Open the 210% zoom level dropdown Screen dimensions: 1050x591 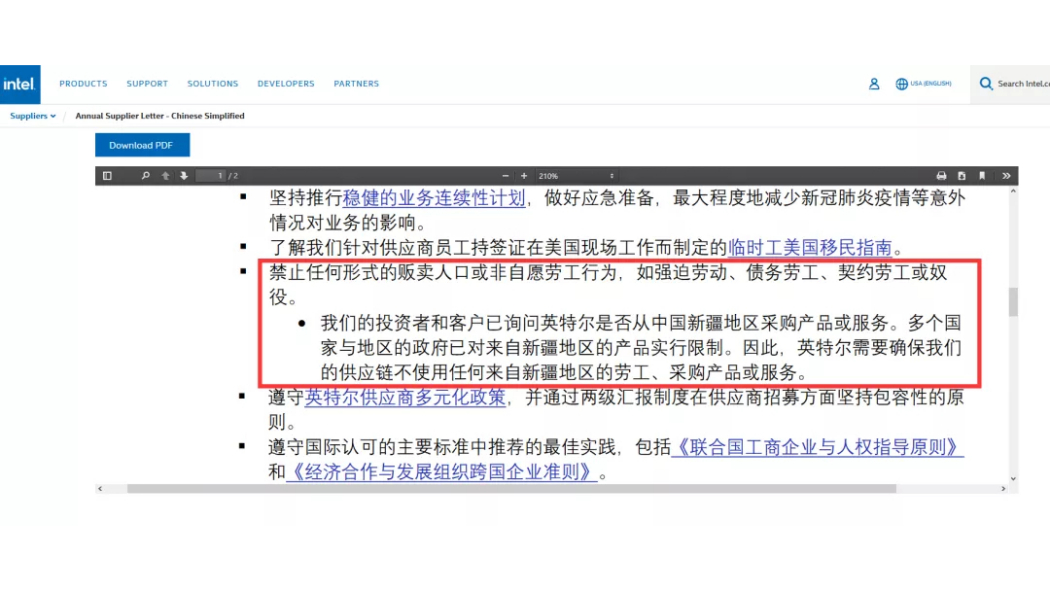coord(577,176)
